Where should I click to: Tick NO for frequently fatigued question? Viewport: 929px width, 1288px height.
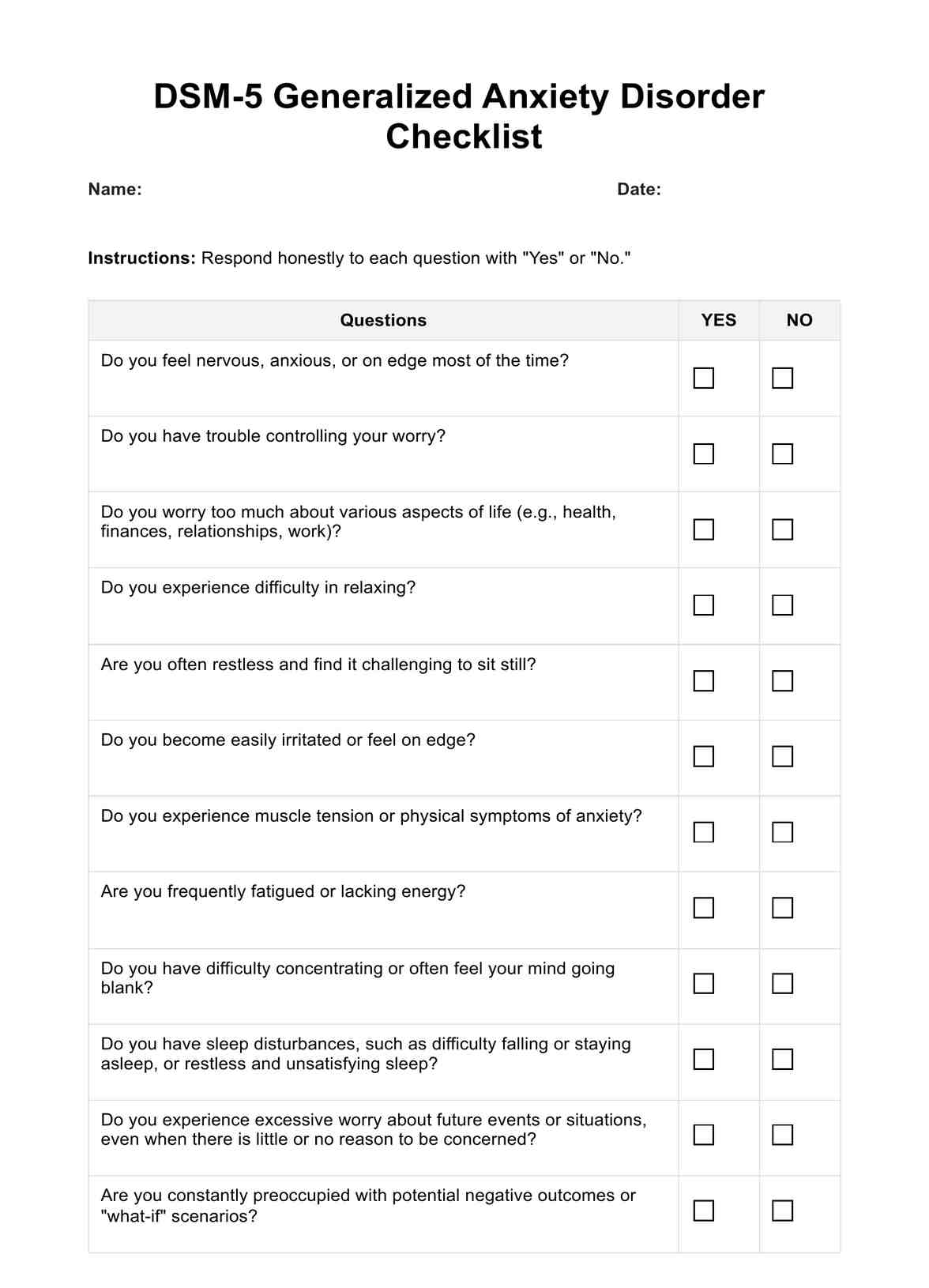[782, 908]
